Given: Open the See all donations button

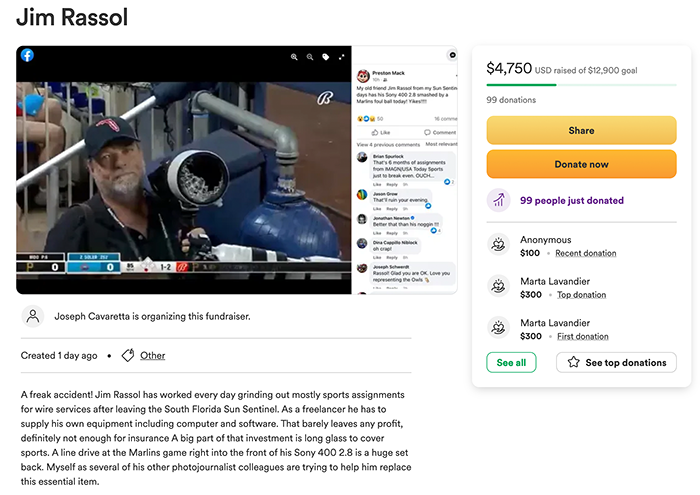Looking at the screenshot, I should (x=511, y=362).
